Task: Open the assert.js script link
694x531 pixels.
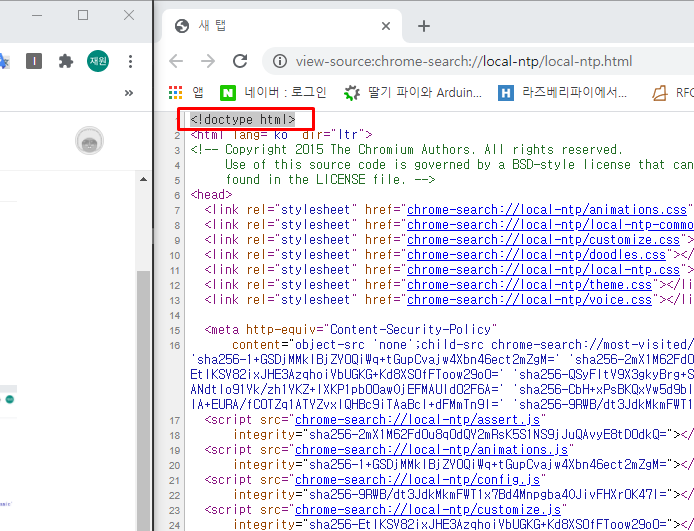Action: tap(417, 419)
